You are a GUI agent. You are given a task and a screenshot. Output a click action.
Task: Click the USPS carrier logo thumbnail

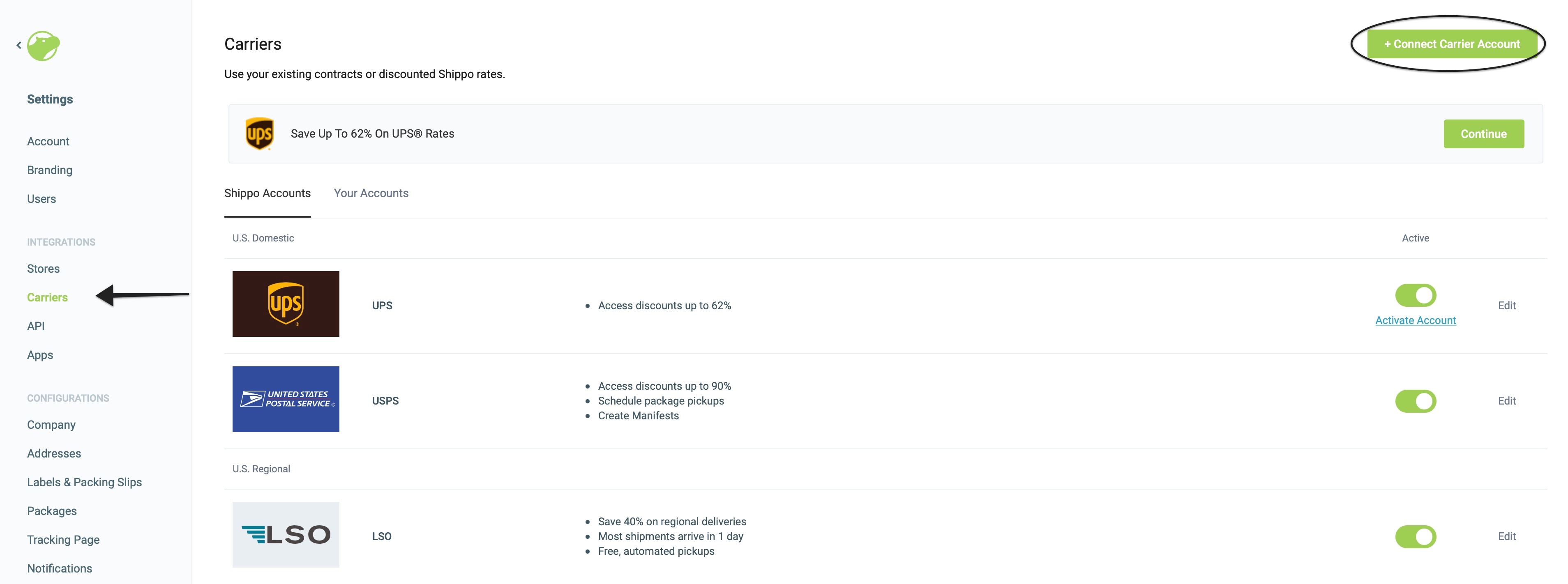tap(286, 399)
